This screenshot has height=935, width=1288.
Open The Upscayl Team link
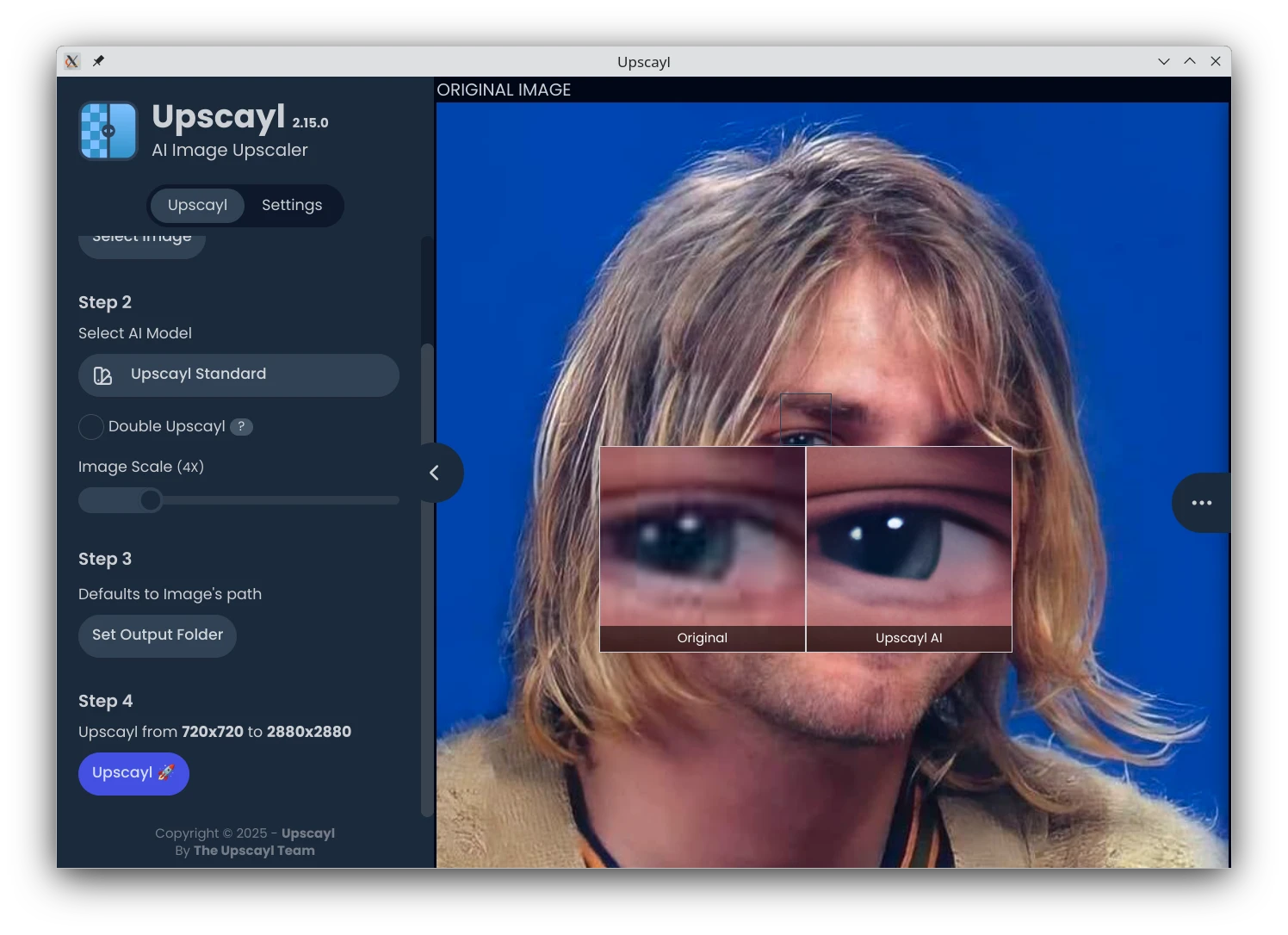[x=254, y=851]
